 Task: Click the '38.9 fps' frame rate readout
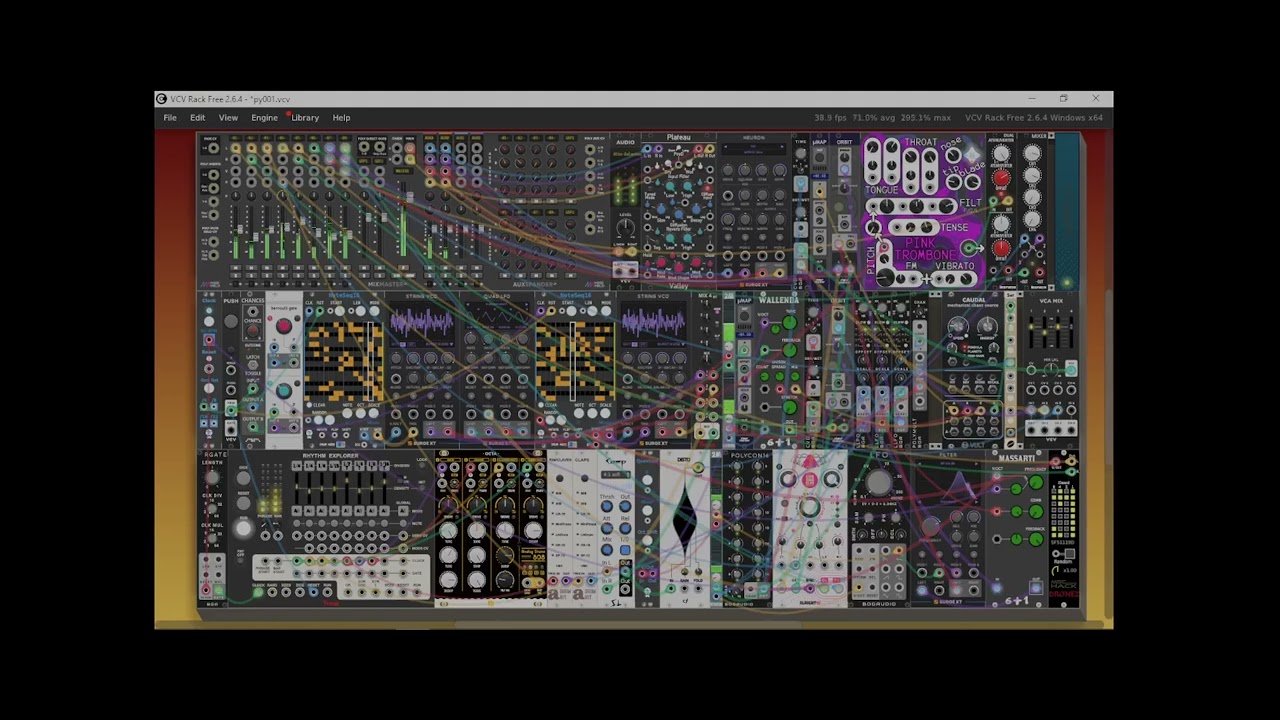[830, 118]
